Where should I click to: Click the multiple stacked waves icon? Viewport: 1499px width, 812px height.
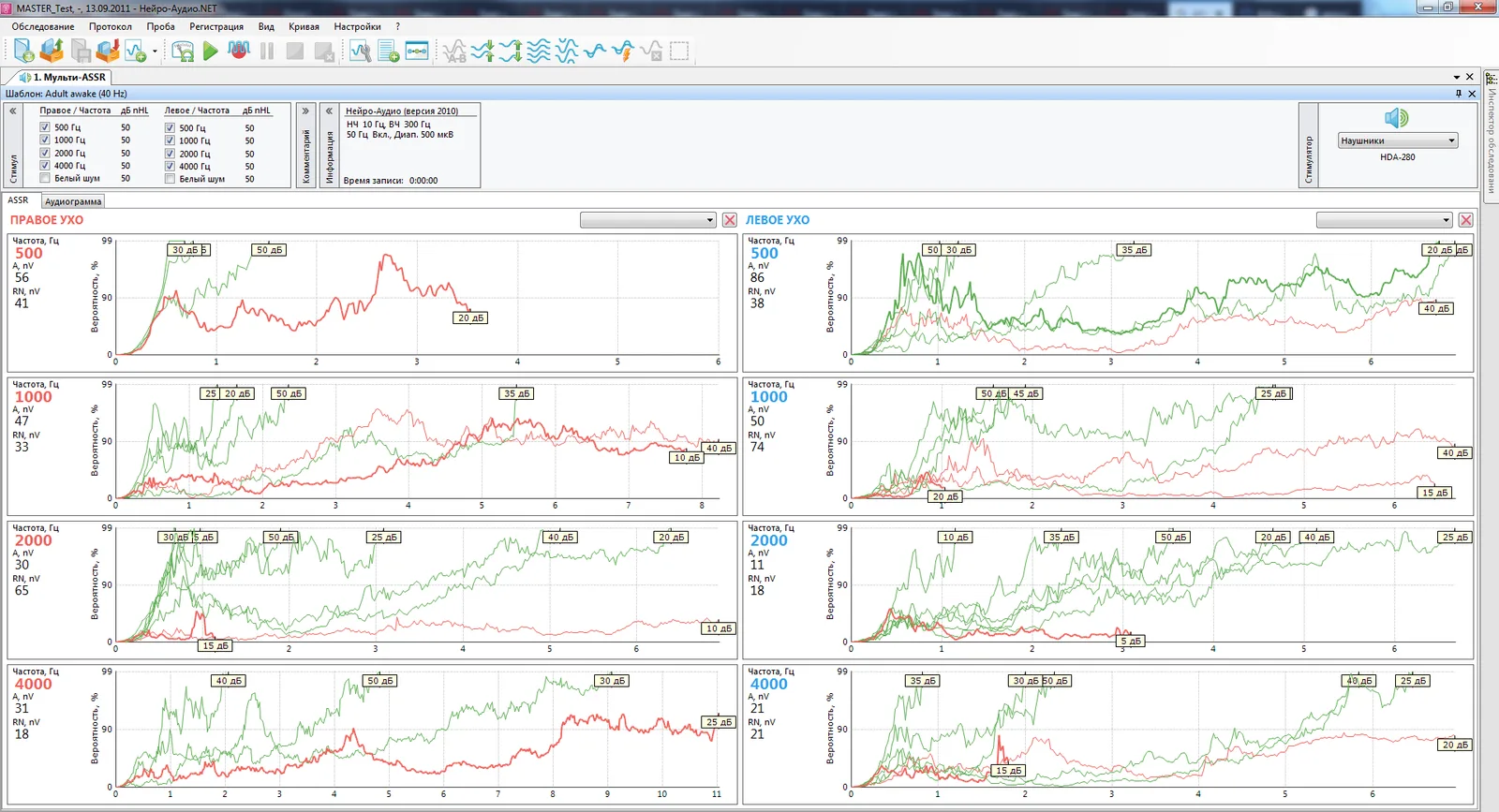tap(539, 51)
